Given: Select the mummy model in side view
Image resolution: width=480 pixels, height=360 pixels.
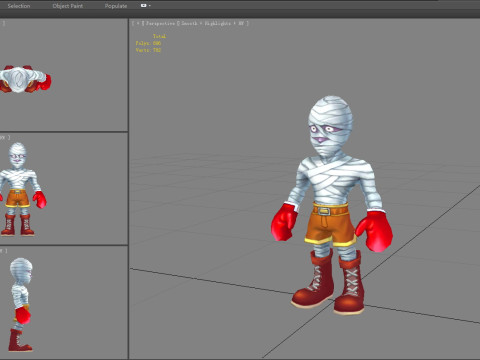Looking at the screenshot, I should (21, 304).
